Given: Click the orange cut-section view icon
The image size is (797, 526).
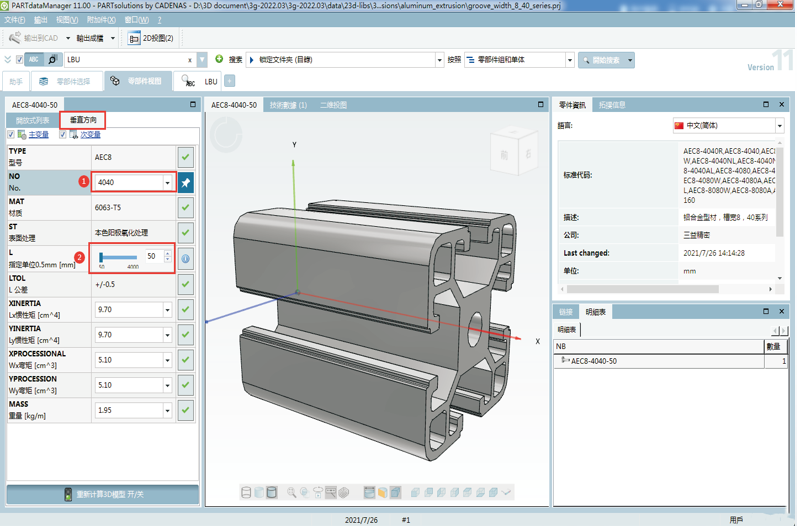Looking at the screenshot, I should [382, 492].
